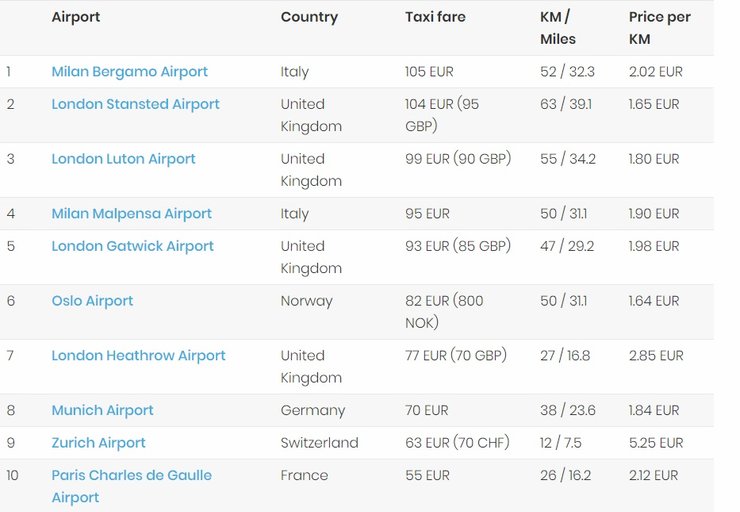Click the Airport column header
740x512 pixels.
pos(76,17)
